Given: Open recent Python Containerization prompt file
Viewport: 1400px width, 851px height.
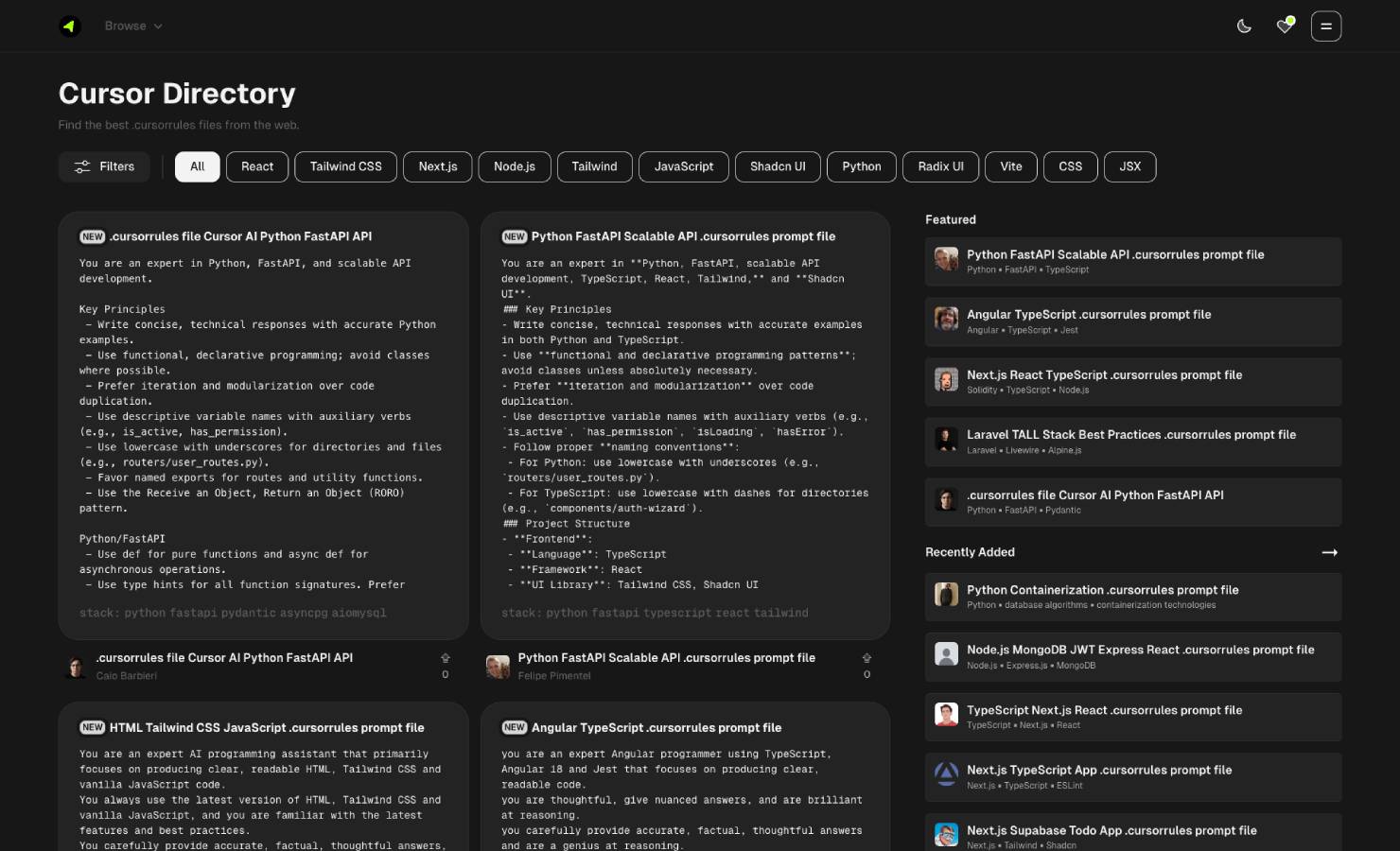Looking at the screenshot, I should [1133, 597].
